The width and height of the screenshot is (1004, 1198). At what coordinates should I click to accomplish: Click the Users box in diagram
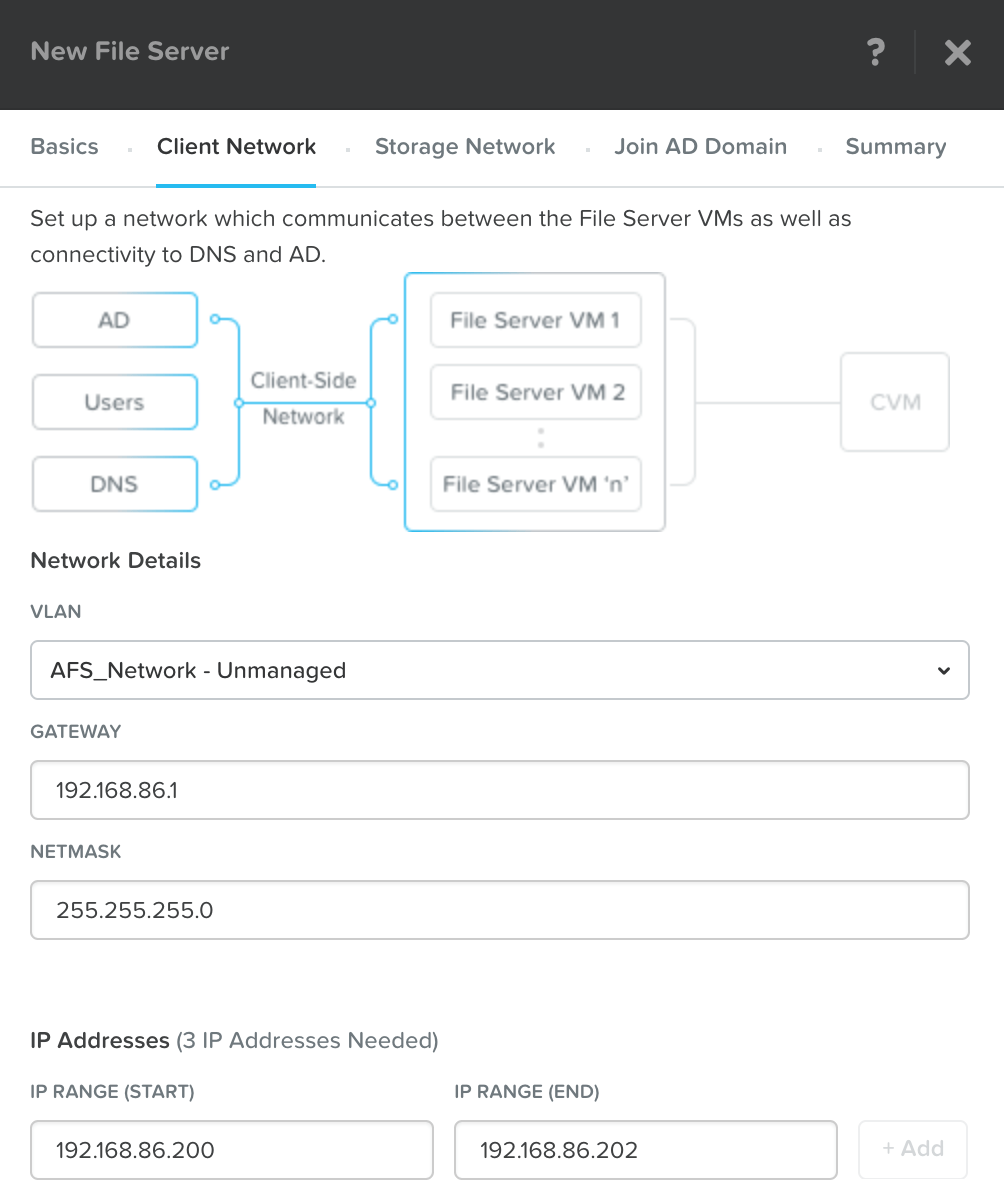point(115,402)
